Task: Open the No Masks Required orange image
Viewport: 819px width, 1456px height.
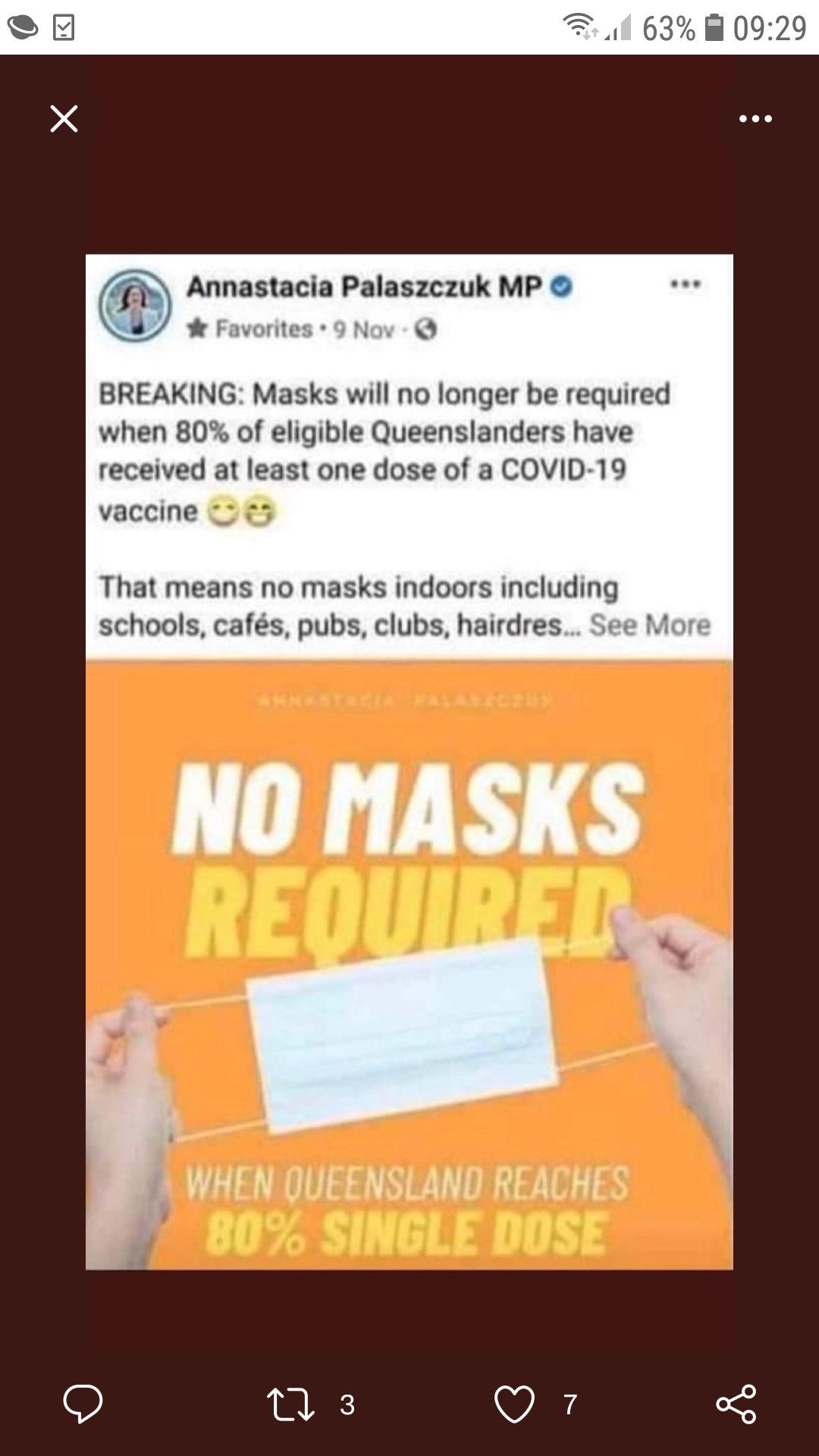Action: (409, 965)
